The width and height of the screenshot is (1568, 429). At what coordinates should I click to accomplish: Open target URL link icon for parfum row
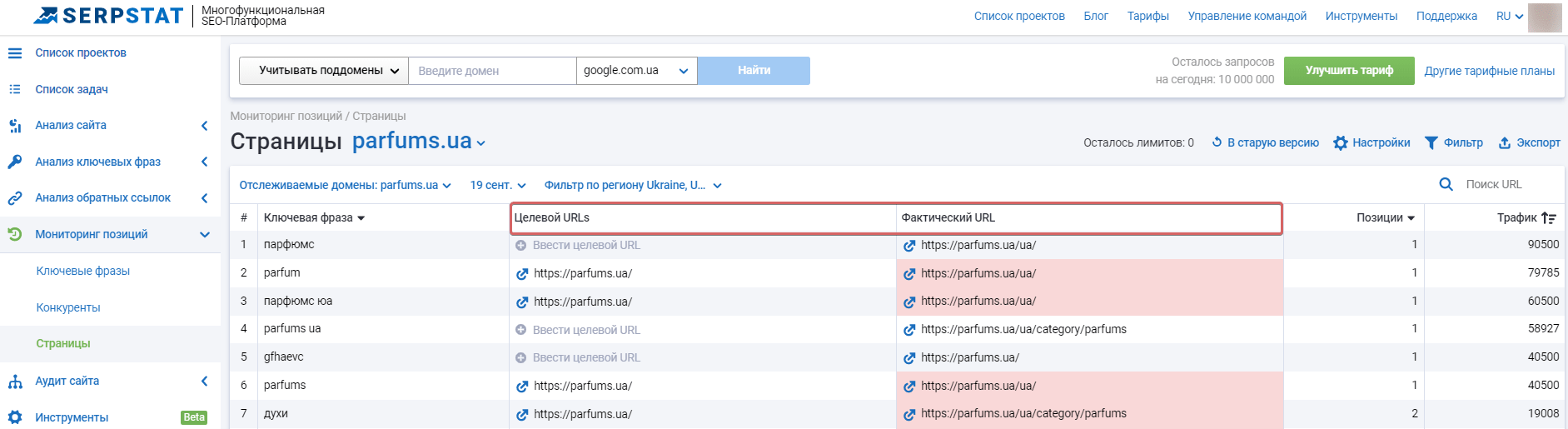point(522,274)
